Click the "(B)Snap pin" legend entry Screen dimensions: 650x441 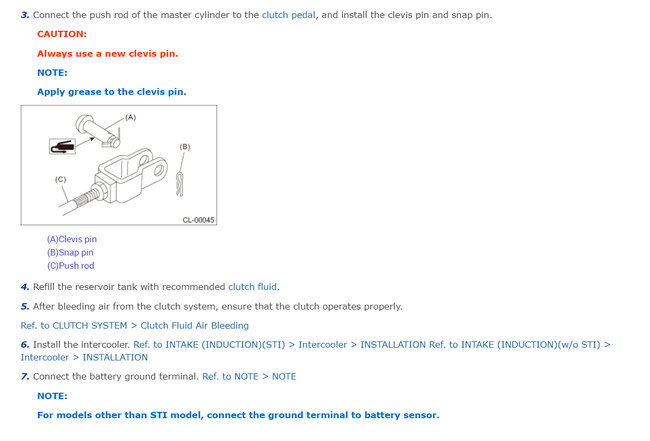point(69,252)
